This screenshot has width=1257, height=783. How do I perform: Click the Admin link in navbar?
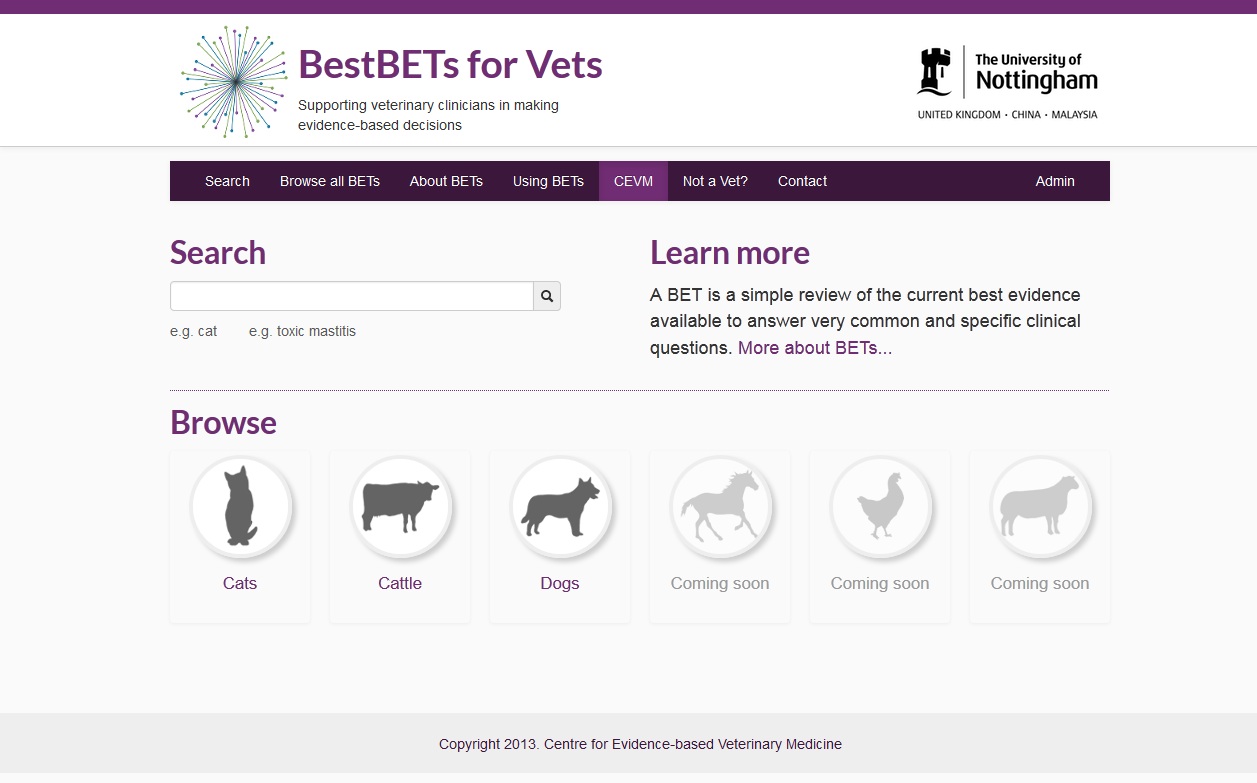point(1055,181)
